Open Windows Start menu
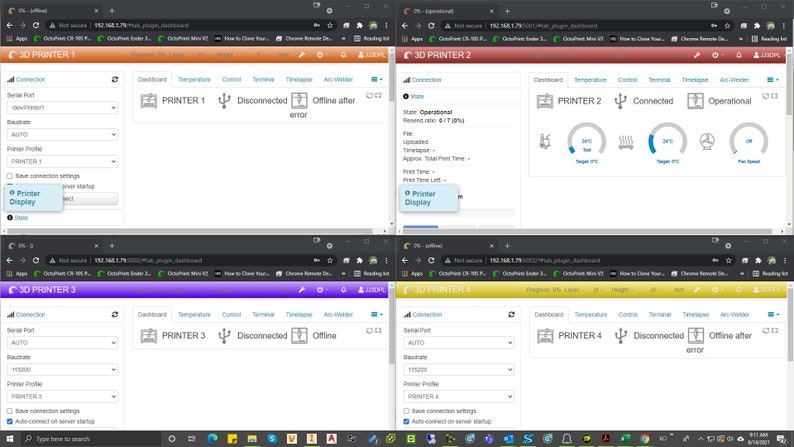Screen dimensions: 794x447 tap(10, 438)
